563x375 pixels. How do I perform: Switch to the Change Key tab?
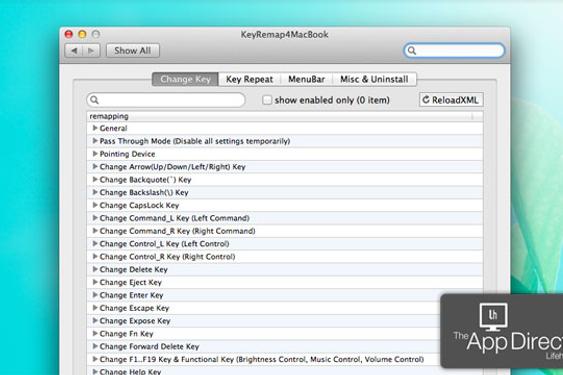(x=185, y=79)
